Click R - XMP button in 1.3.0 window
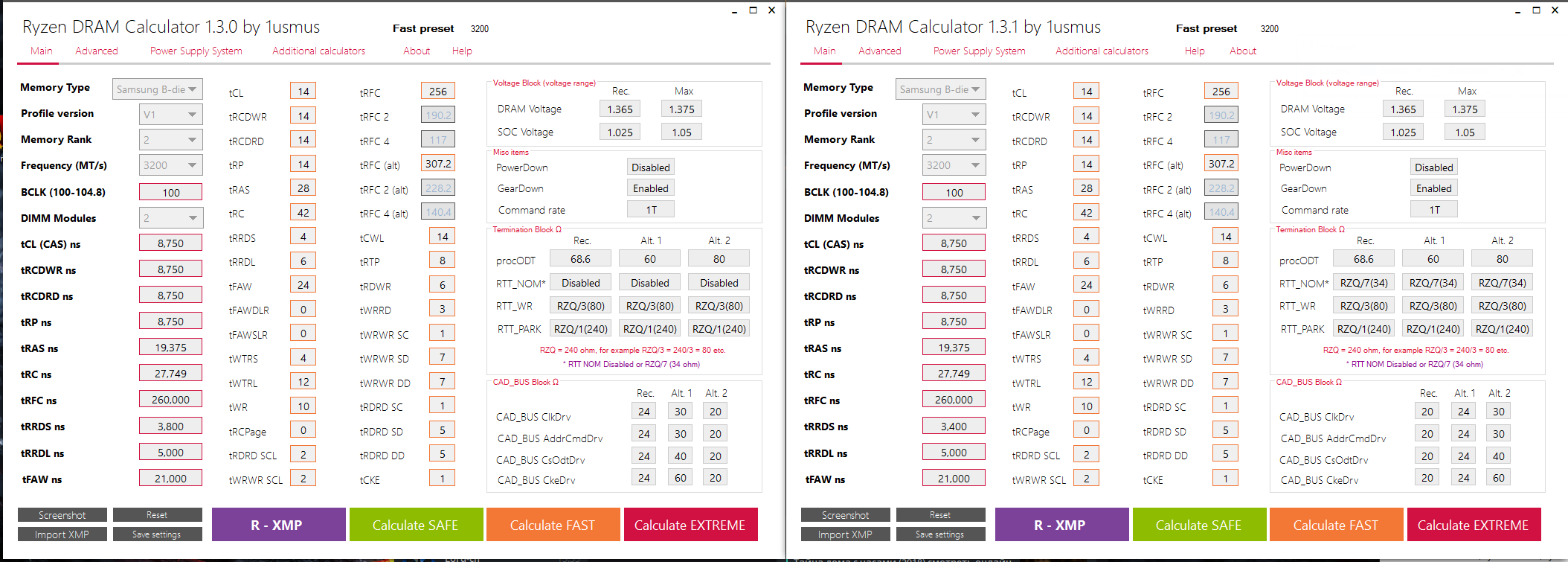 click(279, 525)
